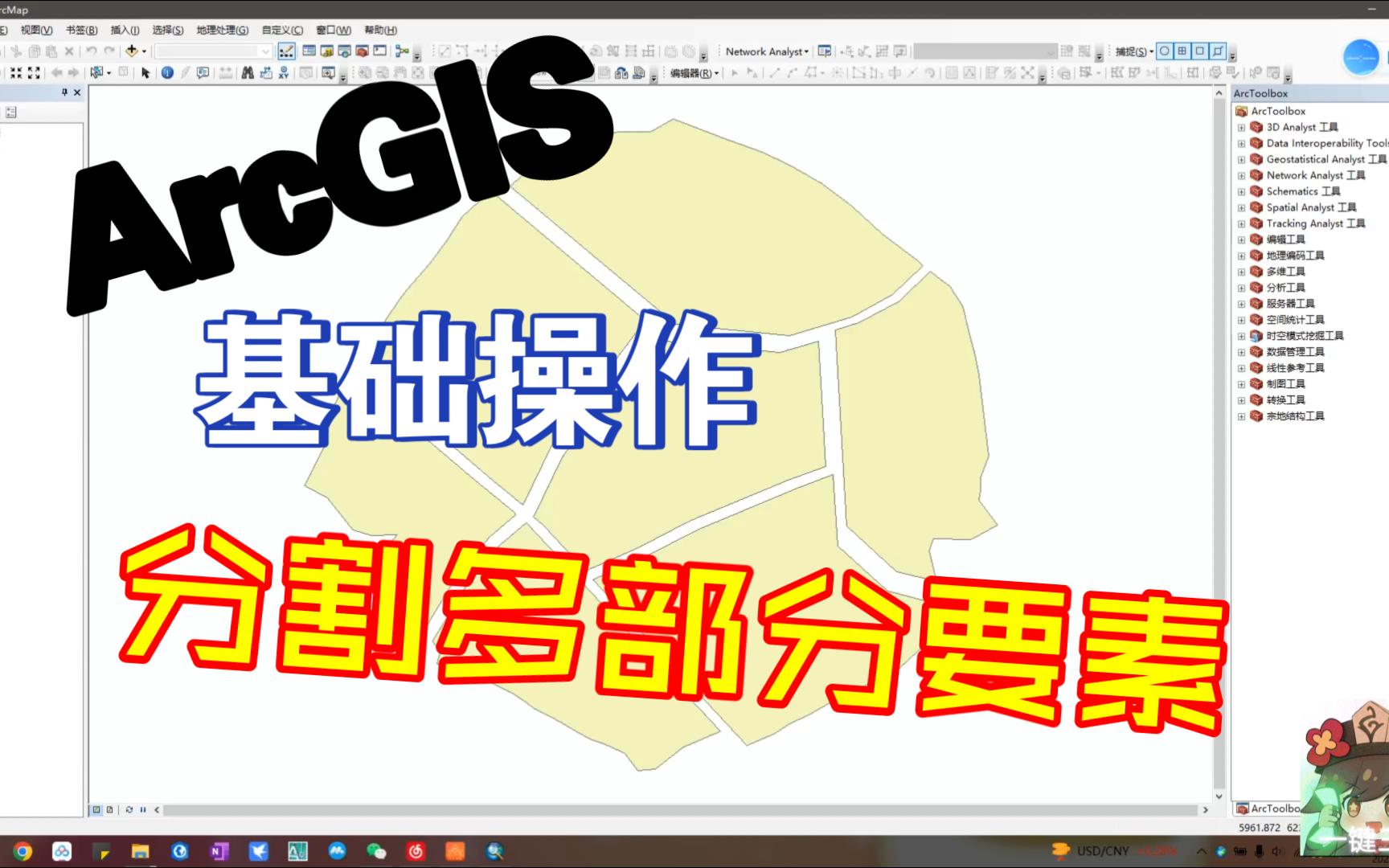Toggle edge snapping button
Screen dimensions: 1389x868
[1217, 51]
